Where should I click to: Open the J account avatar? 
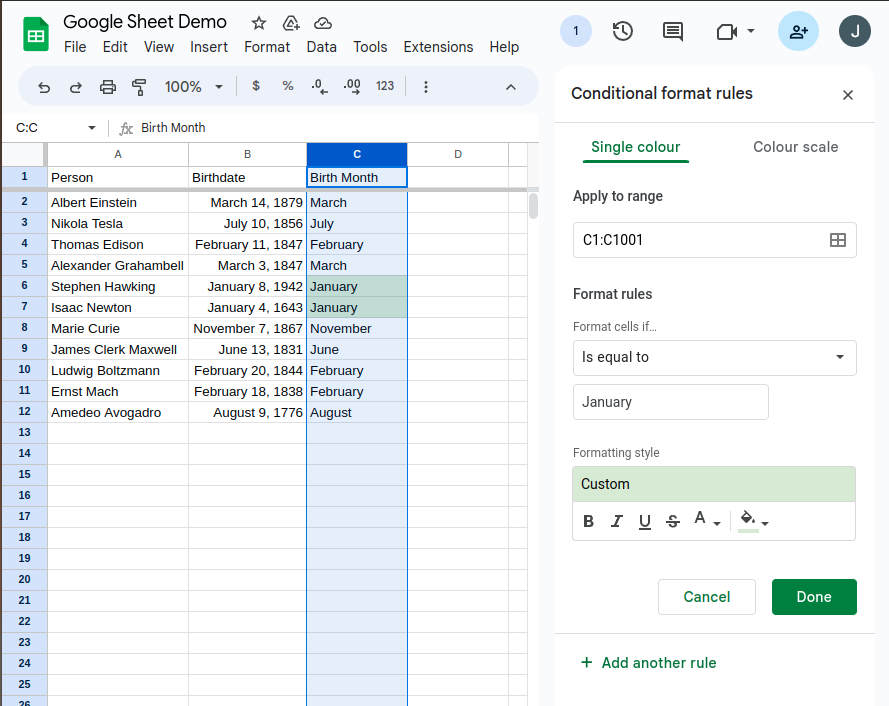click(854, 31)
